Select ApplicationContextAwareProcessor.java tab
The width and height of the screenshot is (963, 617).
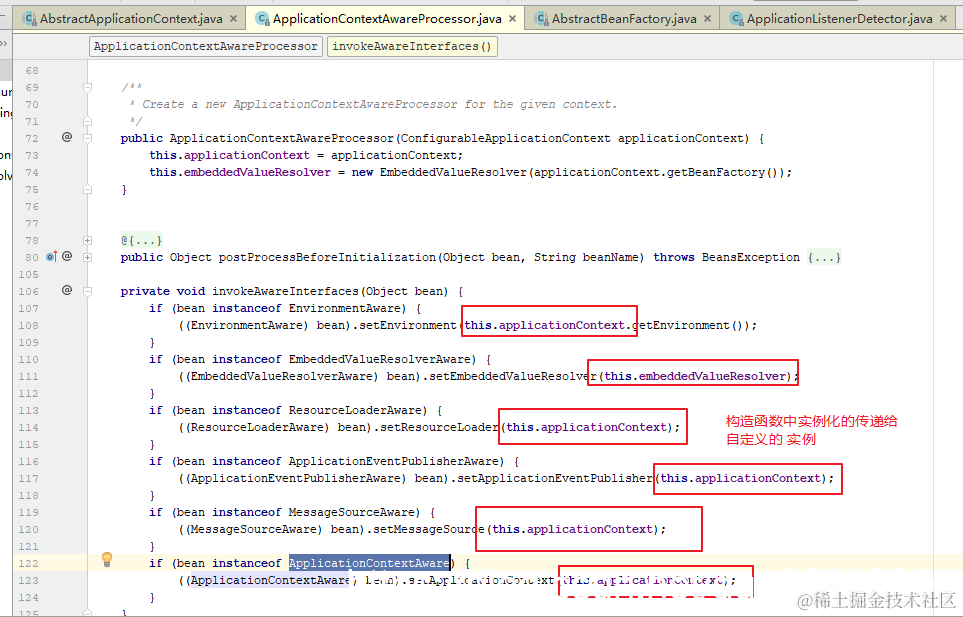pos(387,19)
